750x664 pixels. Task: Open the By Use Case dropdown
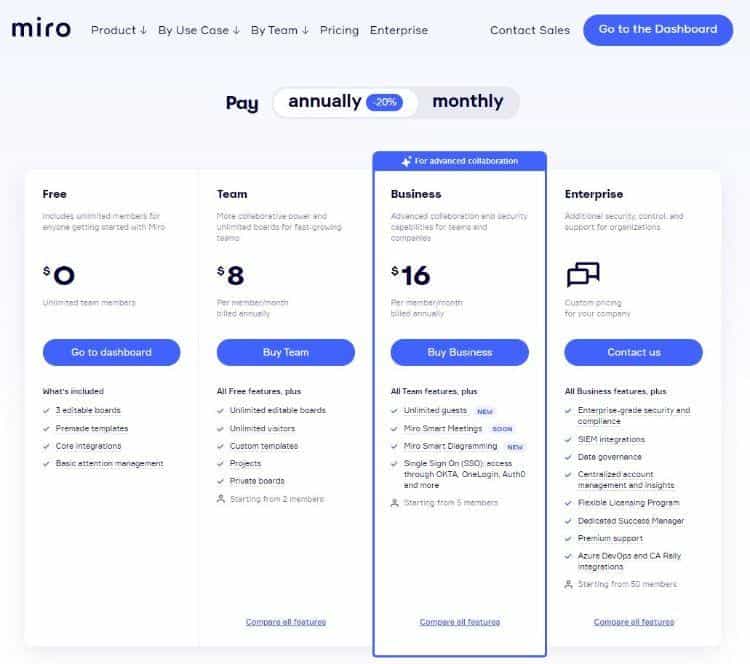tap(198, 30)
